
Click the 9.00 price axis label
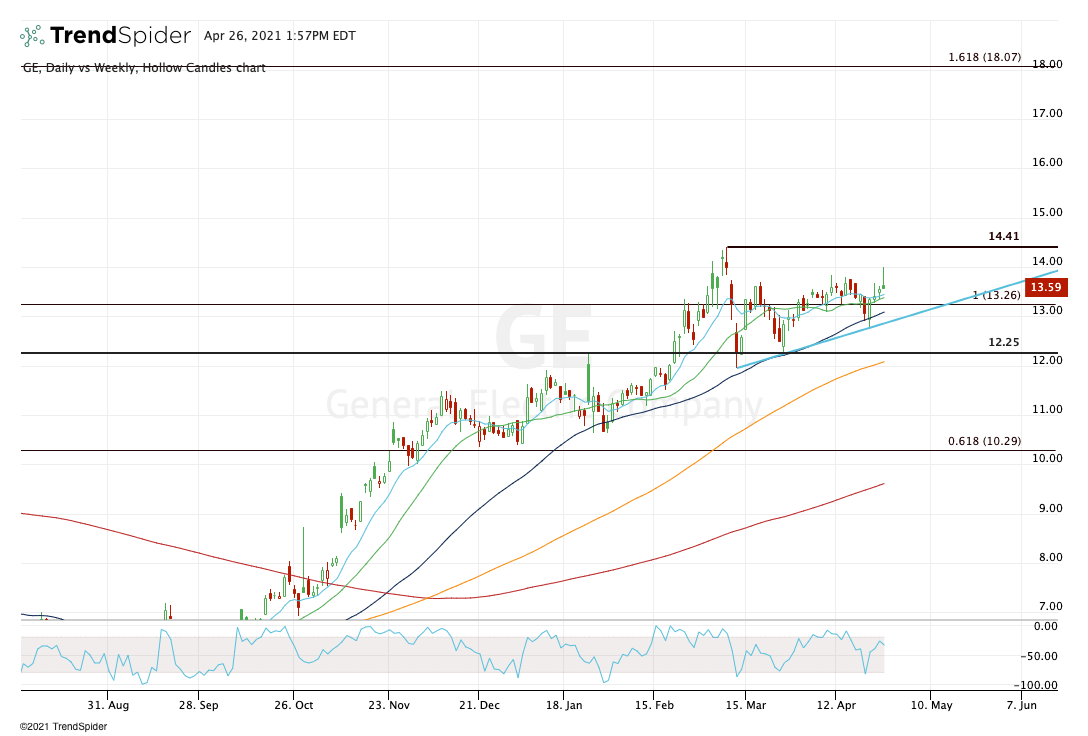[x=1051, y=508]
